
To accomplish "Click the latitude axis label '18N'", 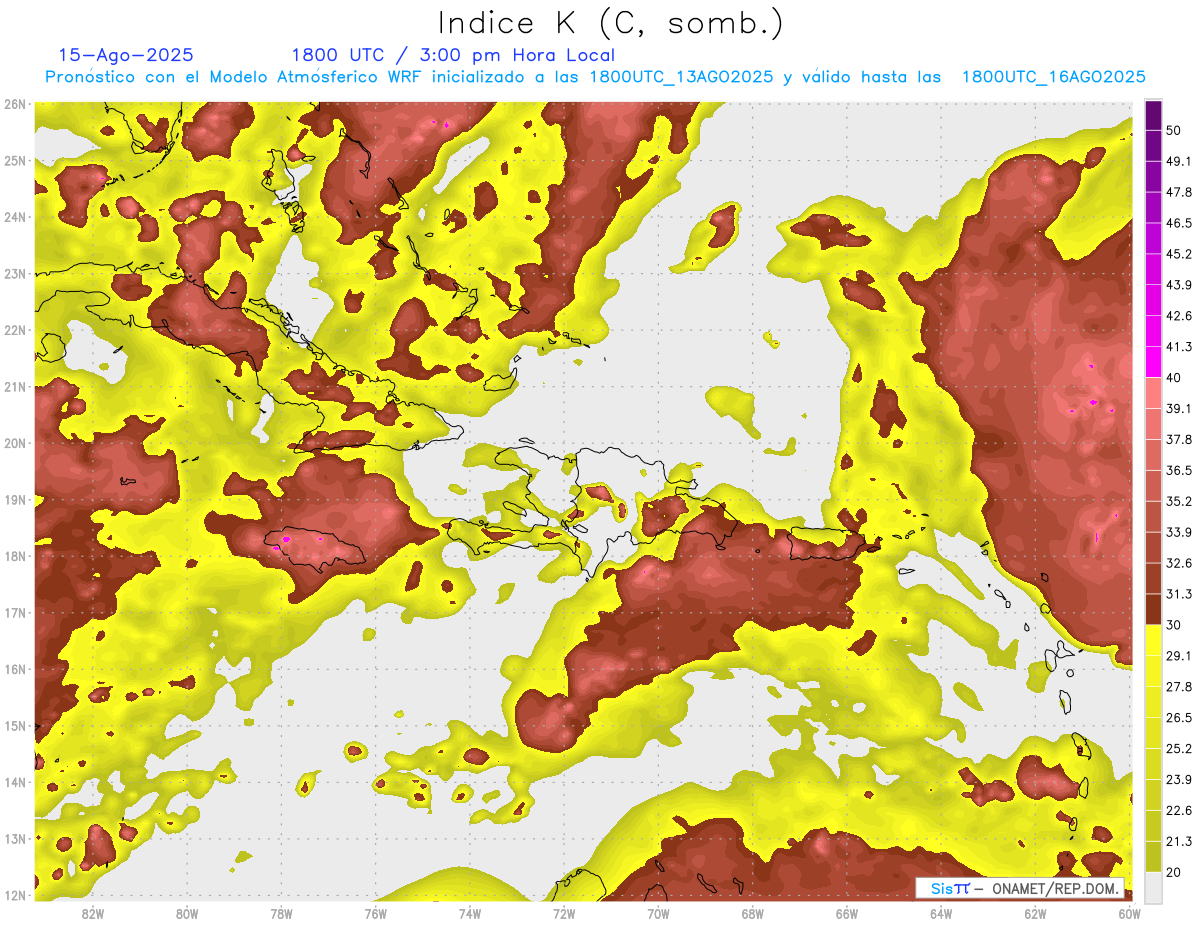I will click(15, 556).
